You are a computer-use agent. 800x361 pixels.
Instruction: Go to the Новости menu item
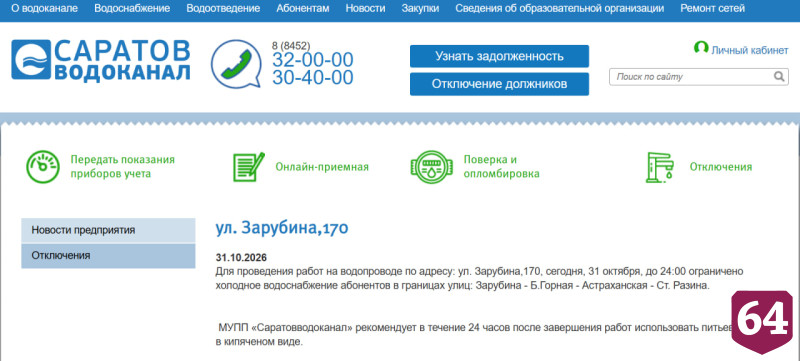click(x=365, y=9)
